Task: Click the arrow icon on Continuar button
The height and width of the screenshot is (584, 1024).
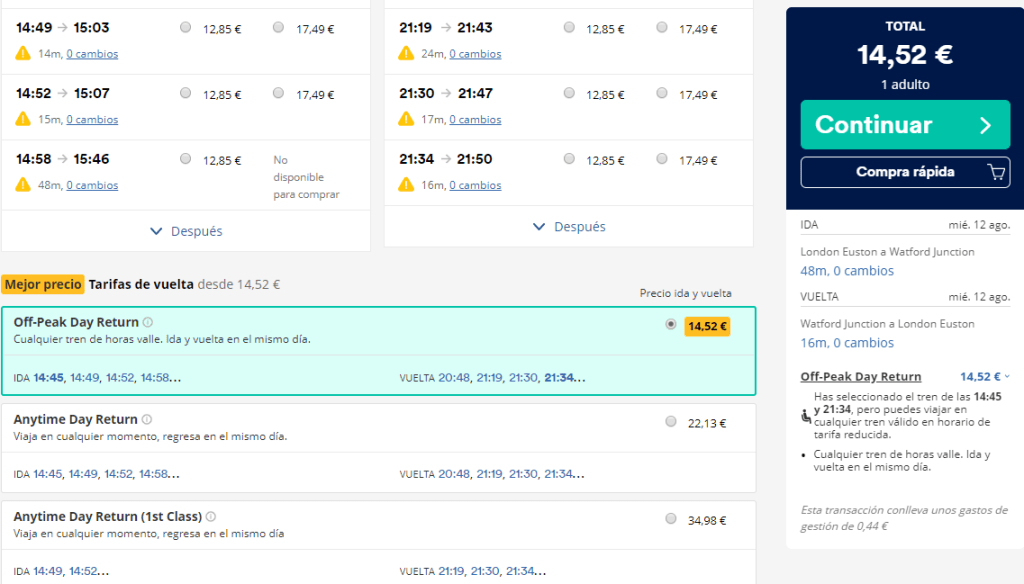Action: pos(985,125)
